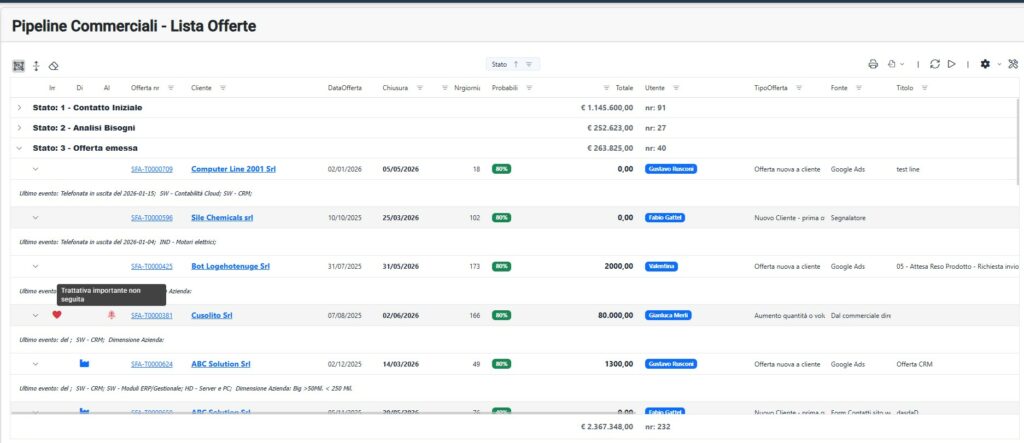Collapse the Stato: 3 - Offerta emessa group
1024x443 pixels.
coord(19,148)
